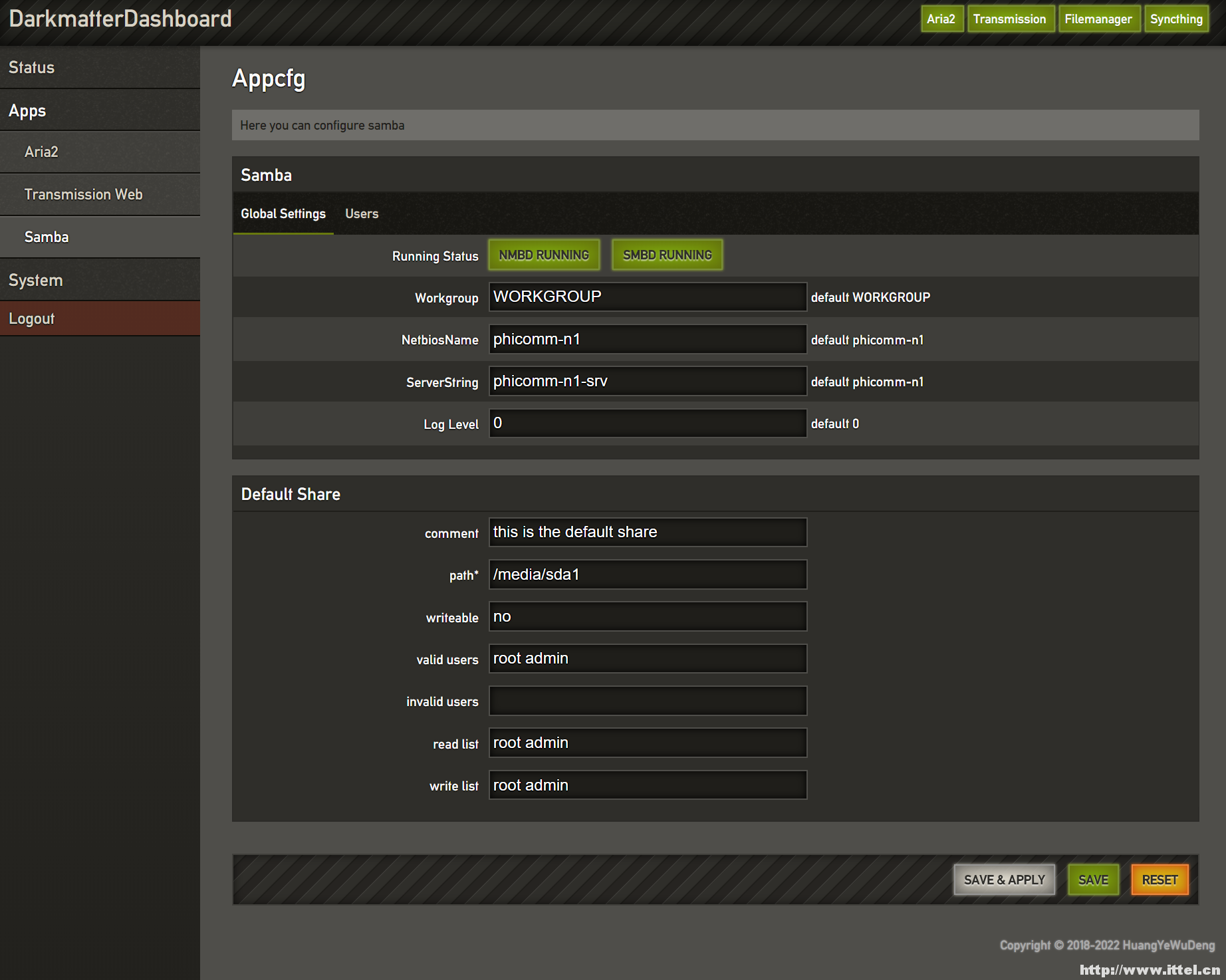This screenshot has width=1226, height=980.
Task: Click the 'default WORKGROUP' hint text
Action: [870, 297]
